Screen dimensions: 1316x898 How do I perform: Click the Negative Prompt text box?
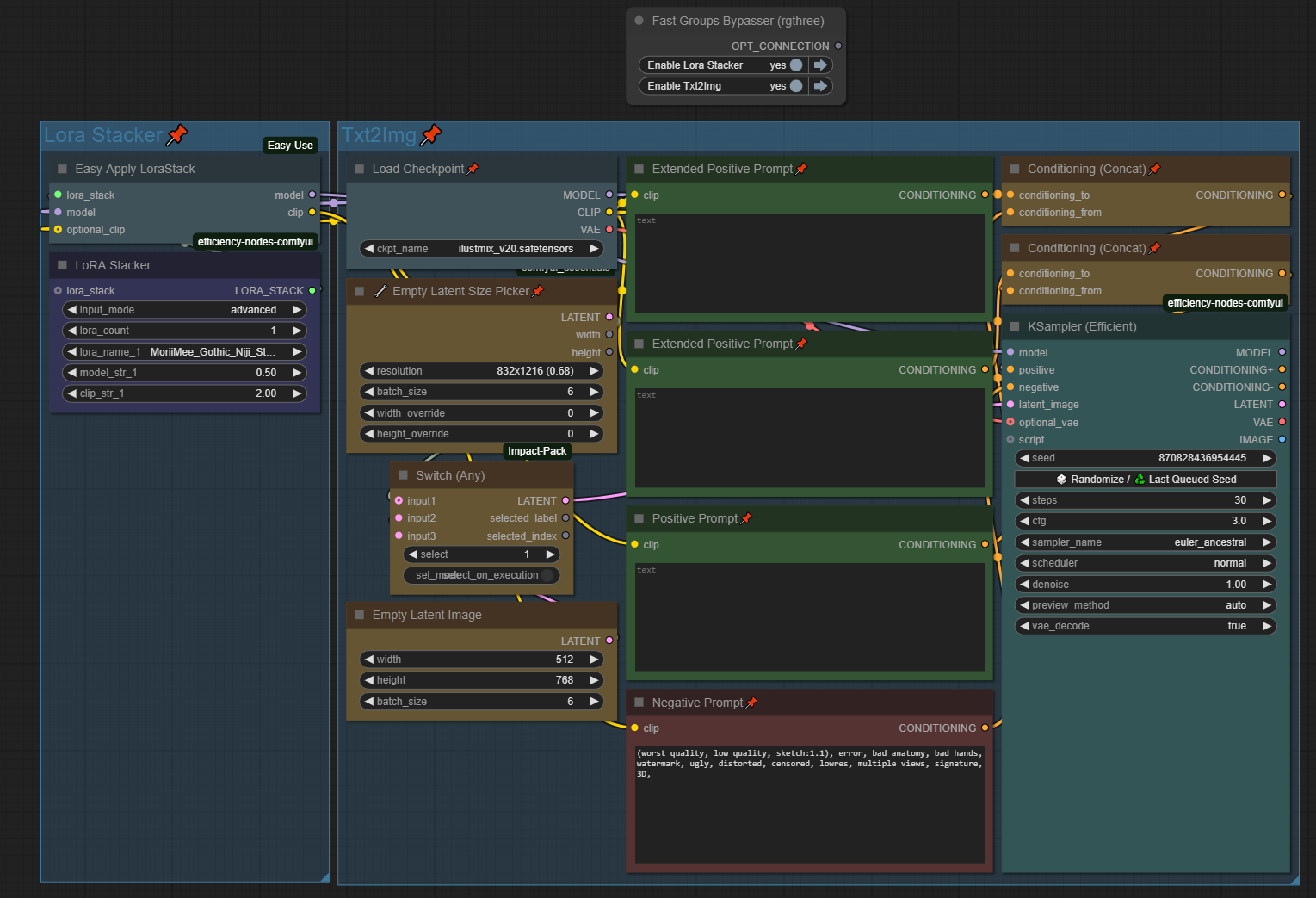tap(809, 802)
